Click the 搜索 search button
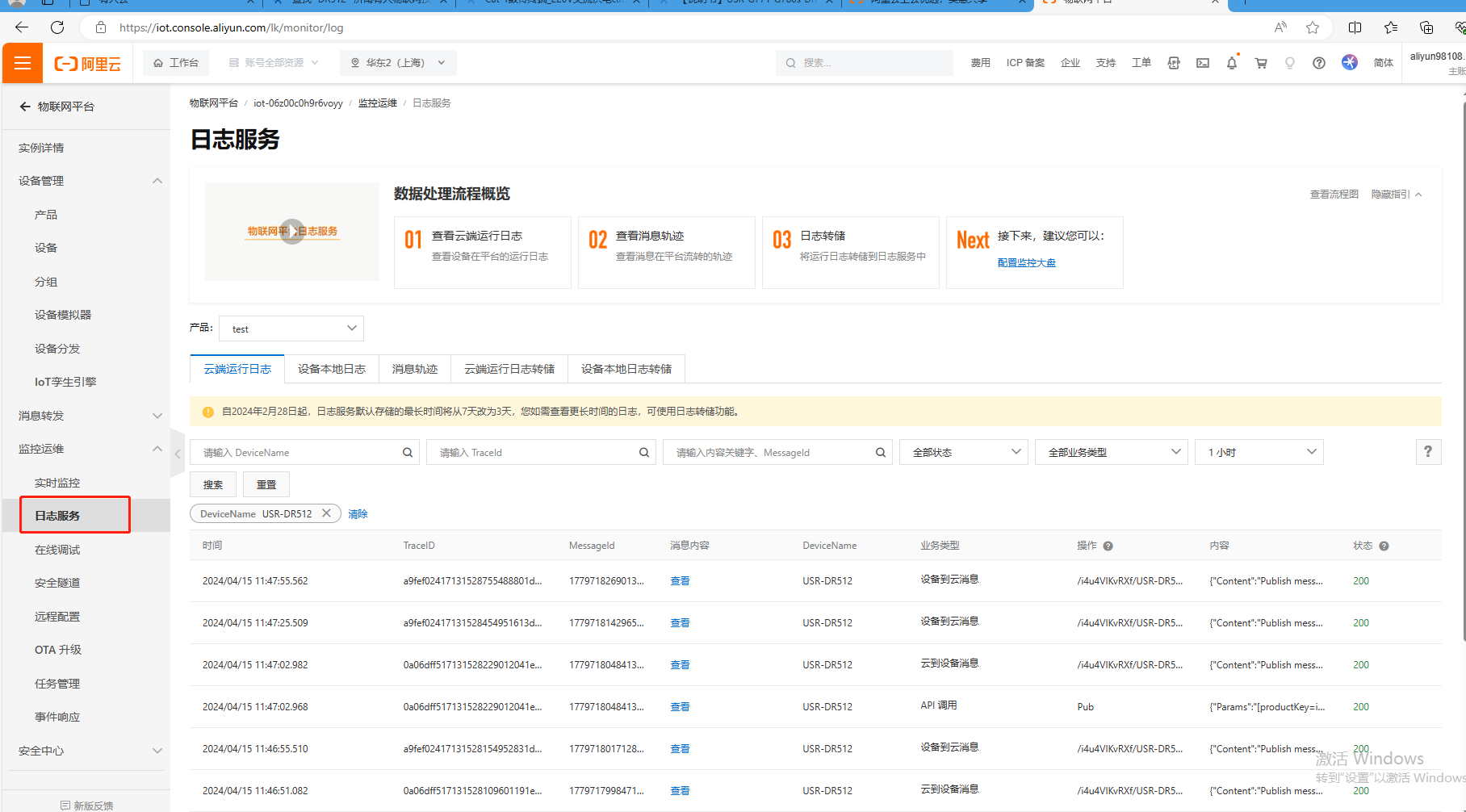The width and height of the screenshot is (1466, 812). click(213, 484)
